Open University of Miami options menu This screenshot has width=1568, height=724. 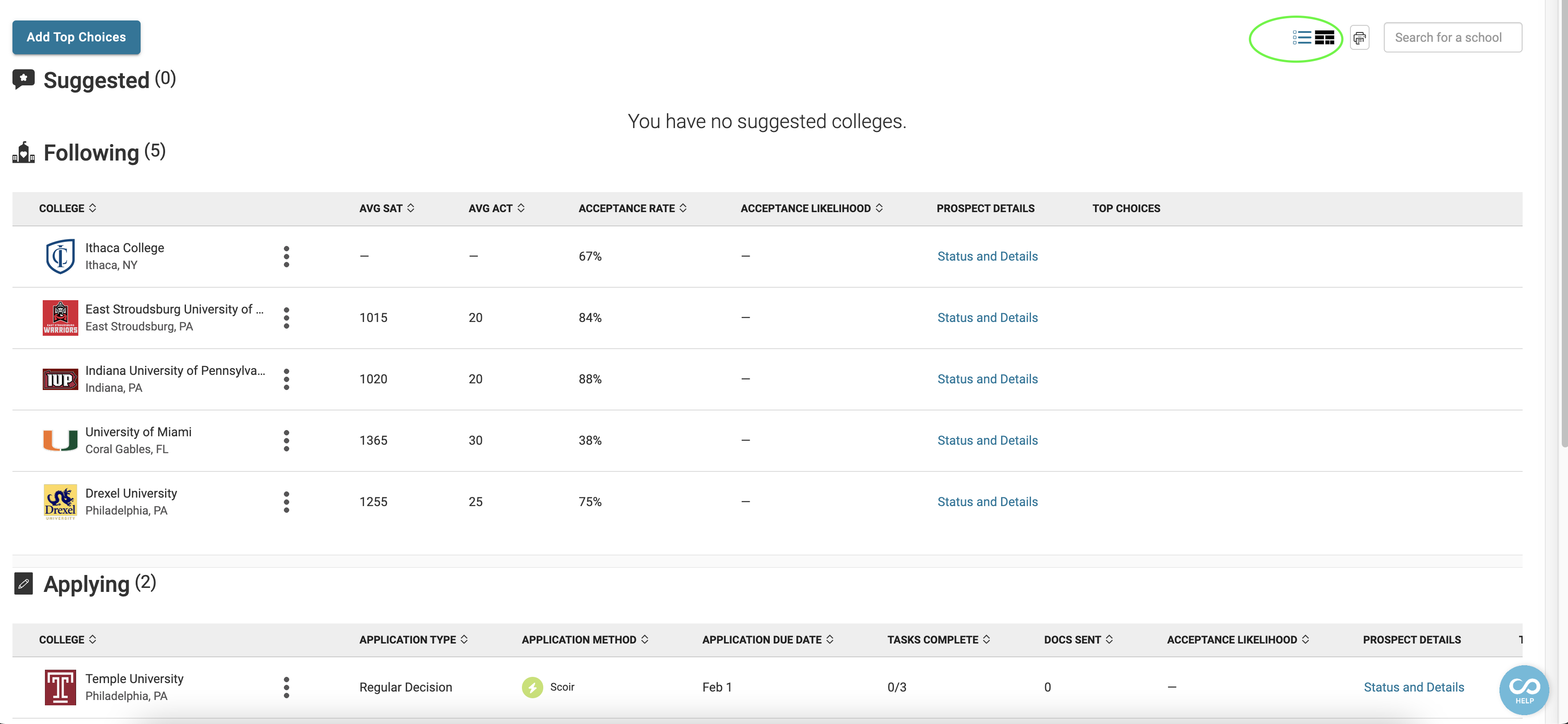[286, 441]
